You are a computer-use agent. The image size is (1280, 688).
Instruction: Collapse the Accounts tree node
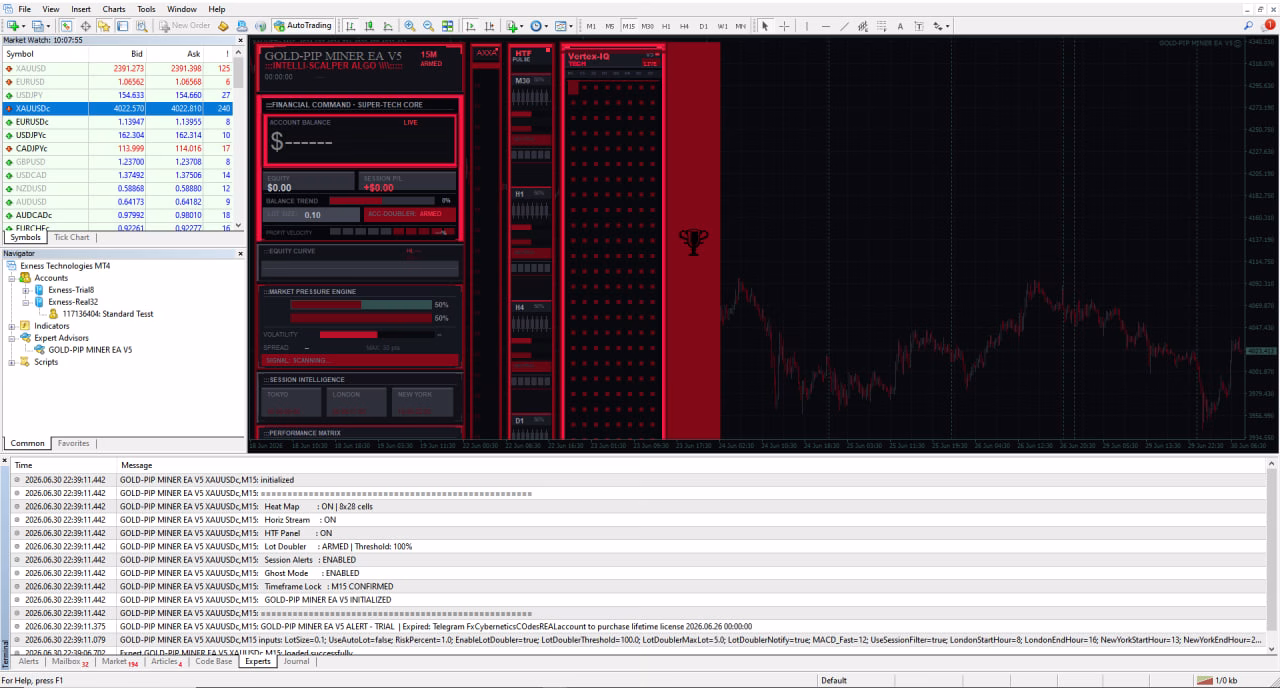pos(12,278)
